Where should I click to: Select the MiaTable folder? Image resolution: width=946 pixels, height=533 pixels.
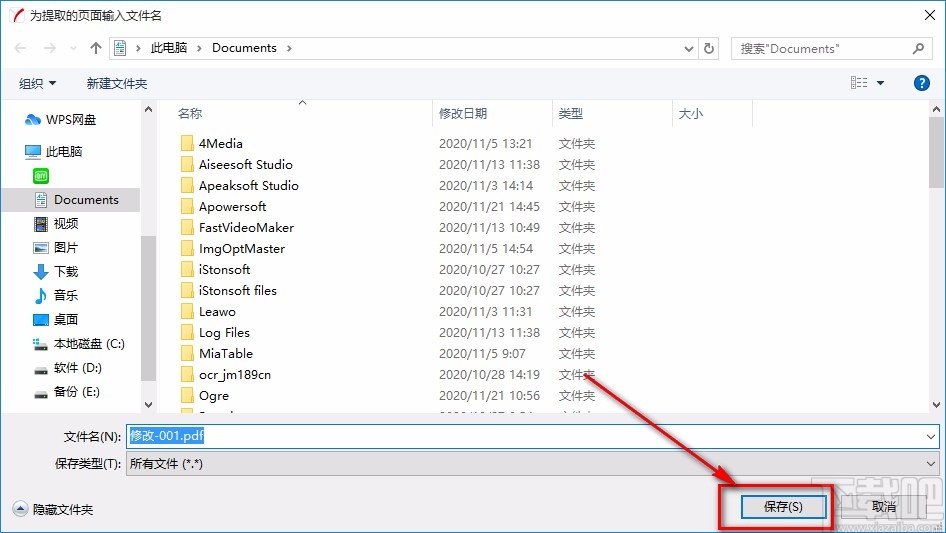(x=217, y=354)
